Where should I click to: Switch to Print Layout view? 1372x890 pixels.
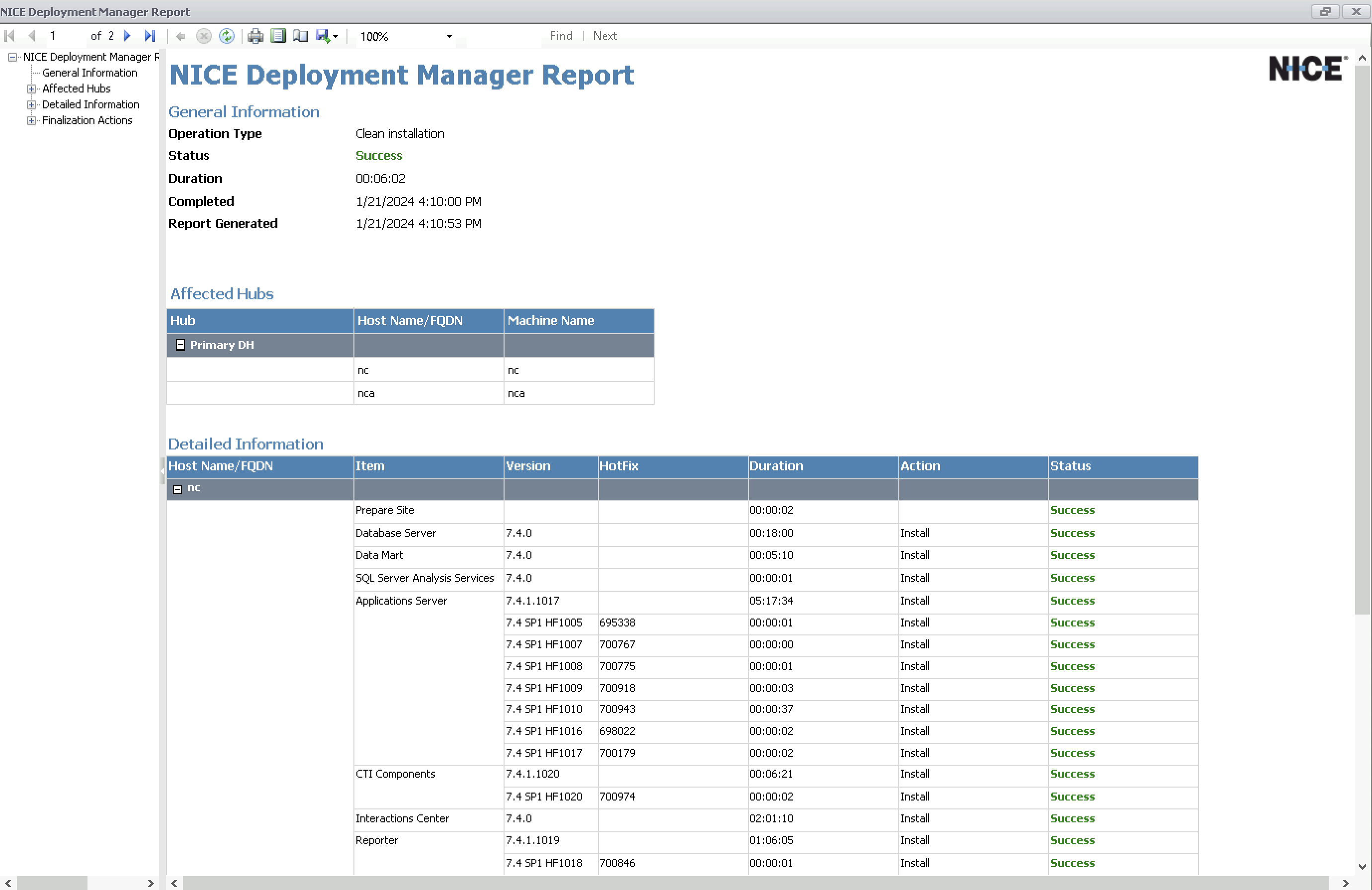coord(278,36)
